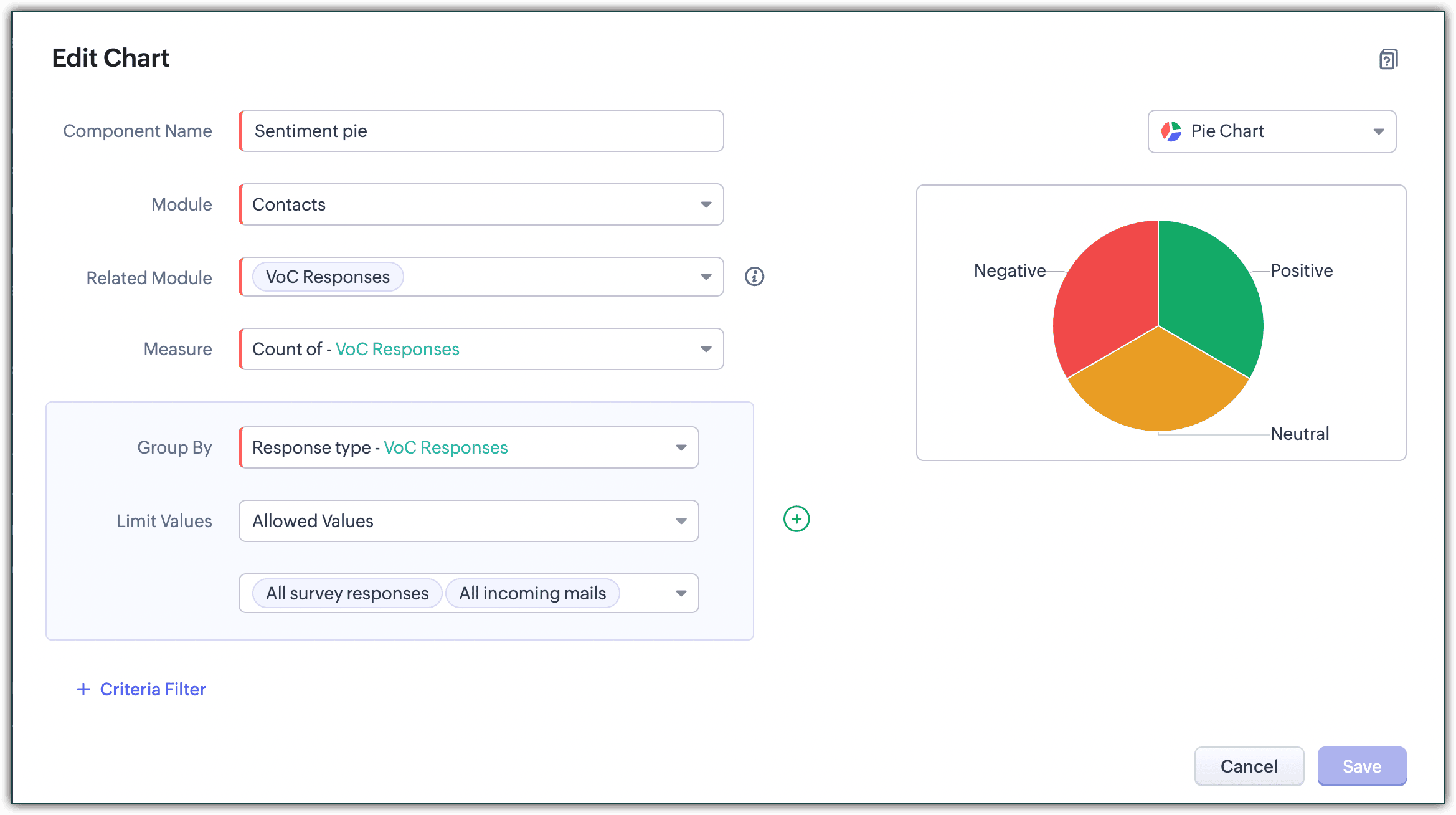
Task: Open the Group By Response type dropdown
Action: [681, 447]
